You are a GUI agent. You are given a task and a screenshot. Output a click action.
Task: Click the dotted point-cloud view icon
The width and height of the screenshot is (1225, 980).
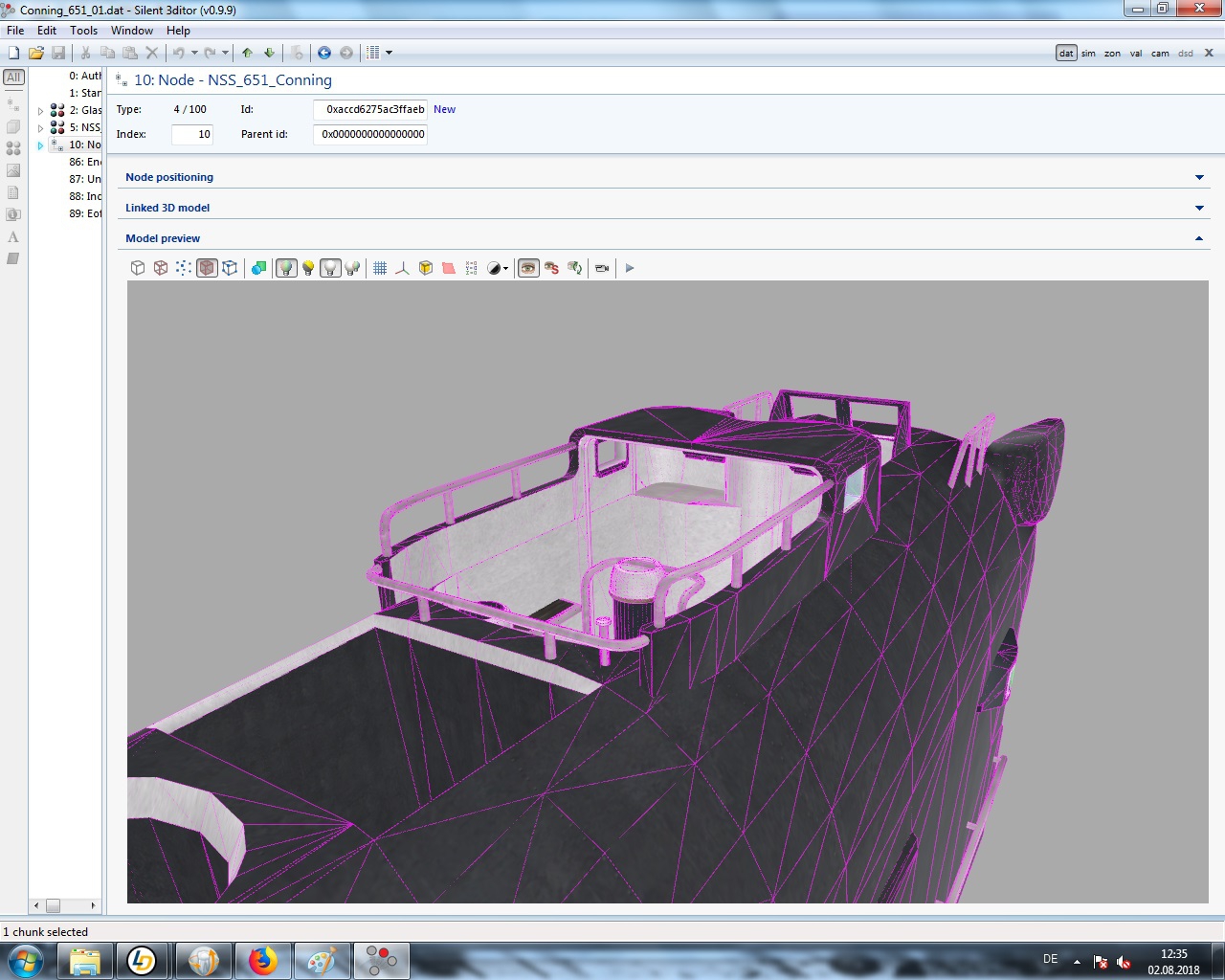coord(184,268)
